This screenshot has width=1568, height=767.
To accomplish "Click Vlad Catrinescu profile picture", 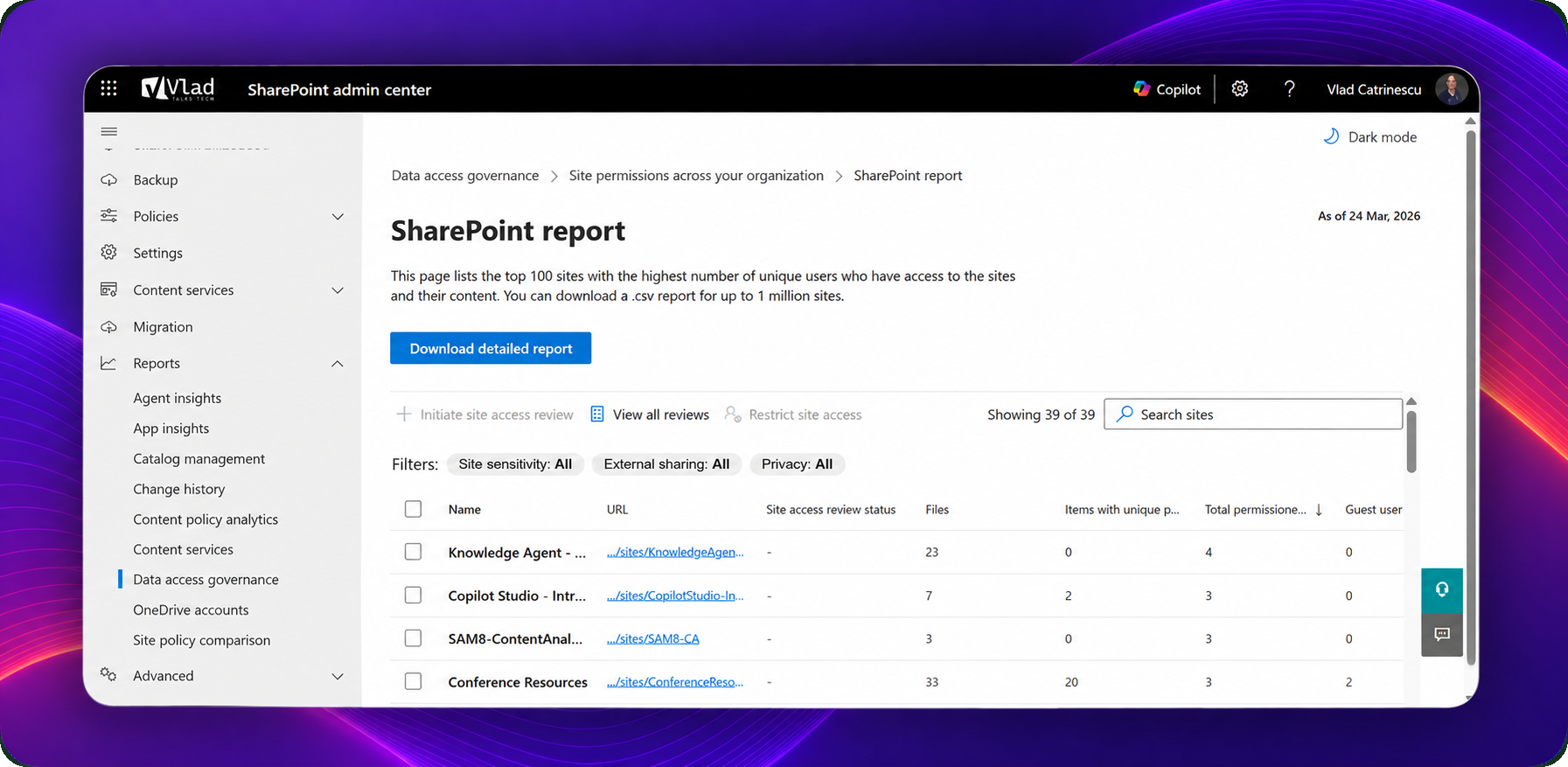I will [1452, 89].
